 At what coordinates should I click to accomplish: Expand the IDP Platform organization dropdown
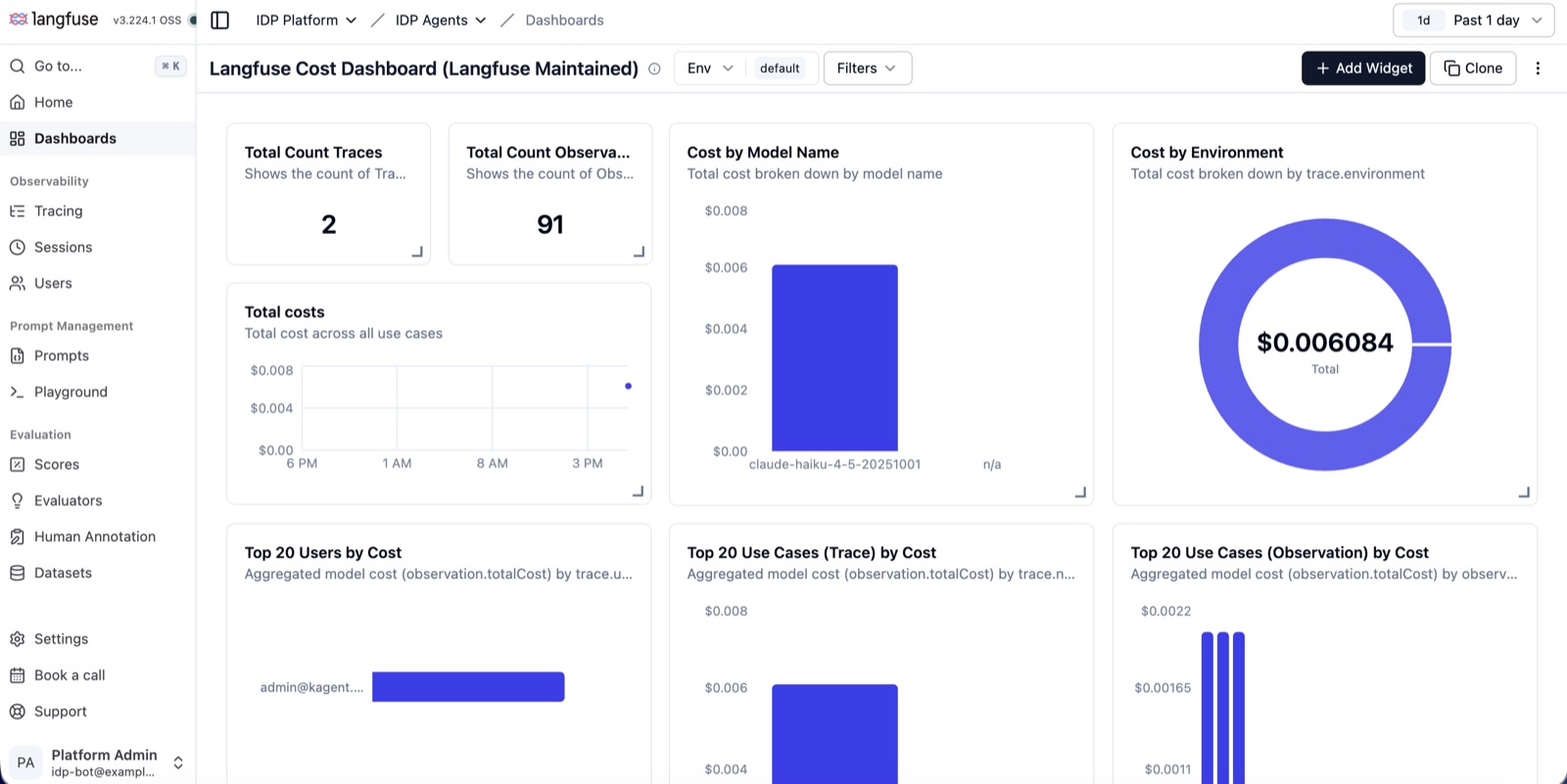coord(306,20)
